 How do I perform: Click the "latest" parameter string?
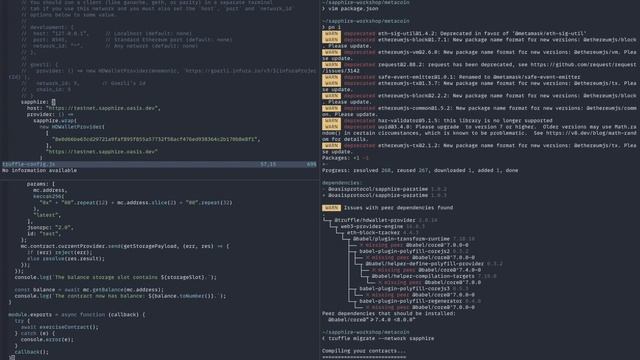(x=47, y=215)
